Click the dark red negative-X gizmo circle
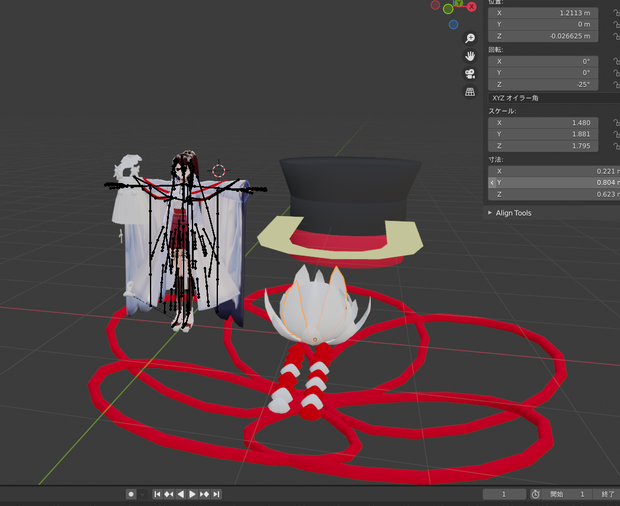The height and width of the screenshot is (506, 620). (435, 5)
